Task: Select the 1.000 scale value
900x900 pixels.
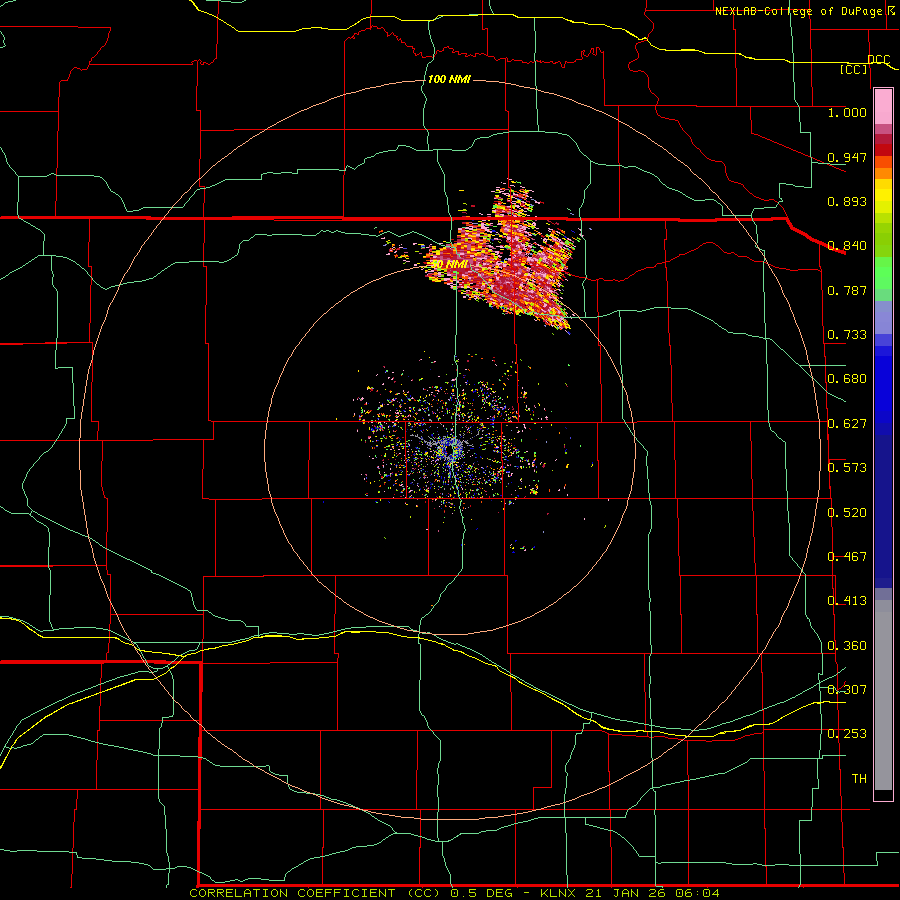Action: click(847, 112)
